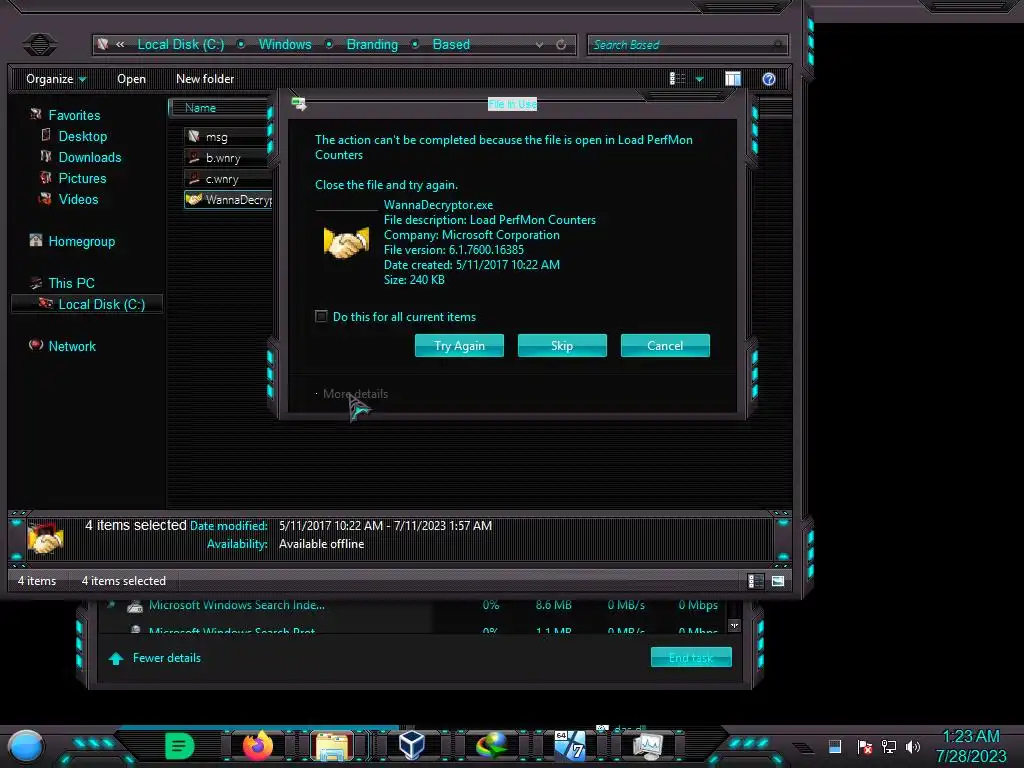Expand the Microsoft Windows Search Inde... row arrow
Image resolution: width=1024 pixels, height=768 pixels.
pyautogui.click(x=111, y=605)
